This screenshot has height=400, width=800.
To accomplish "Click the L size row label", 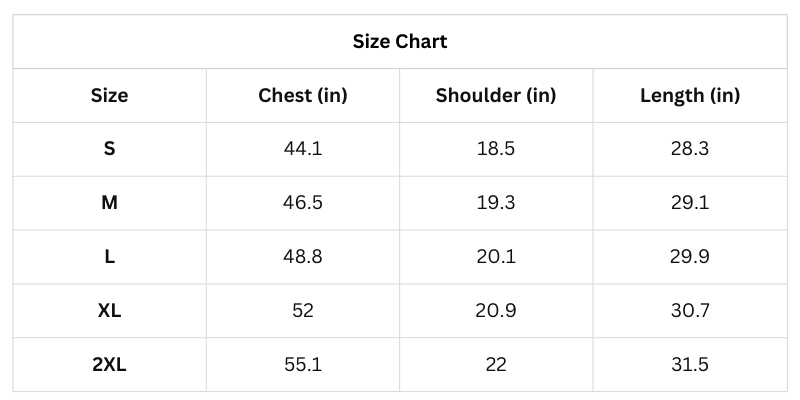I will pyautogui.click(x=110, y=257).
